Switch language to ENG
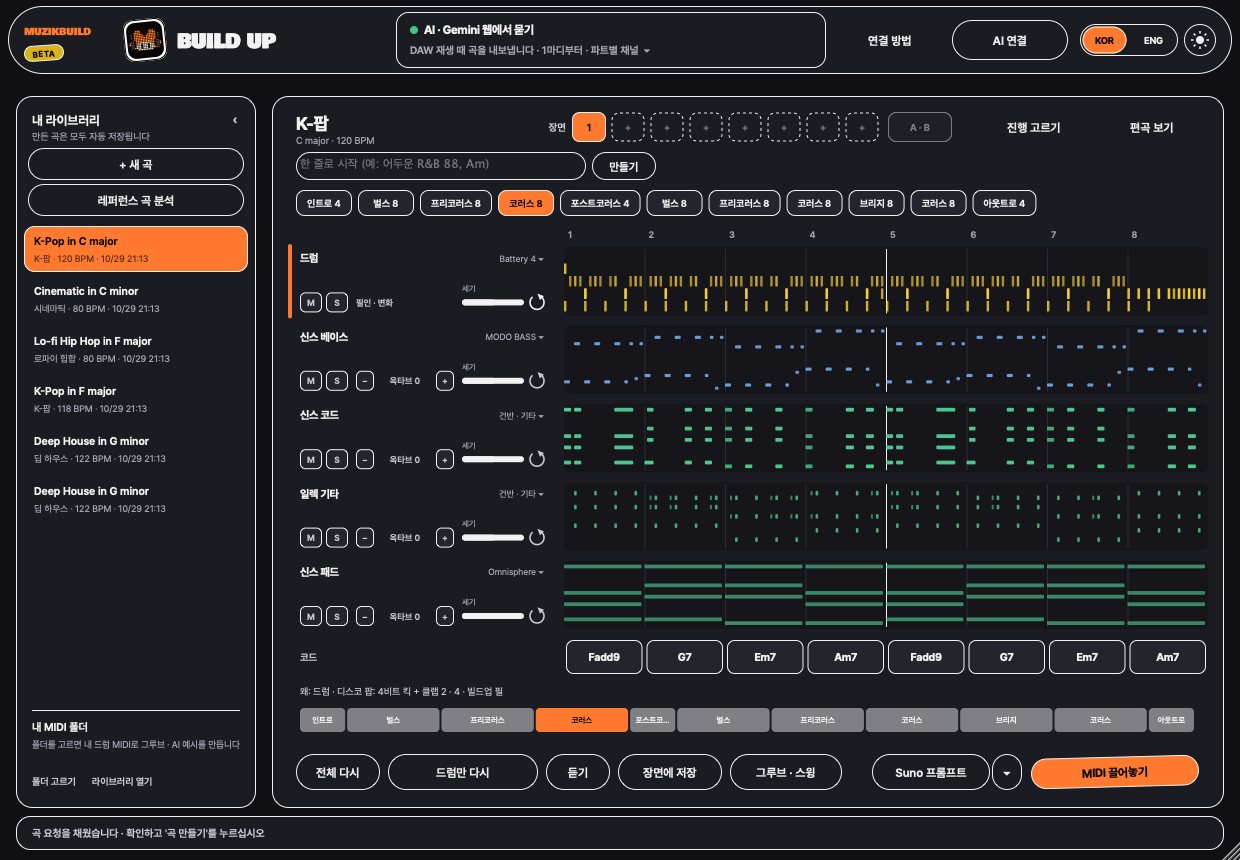 click(x=1153, y=41)
